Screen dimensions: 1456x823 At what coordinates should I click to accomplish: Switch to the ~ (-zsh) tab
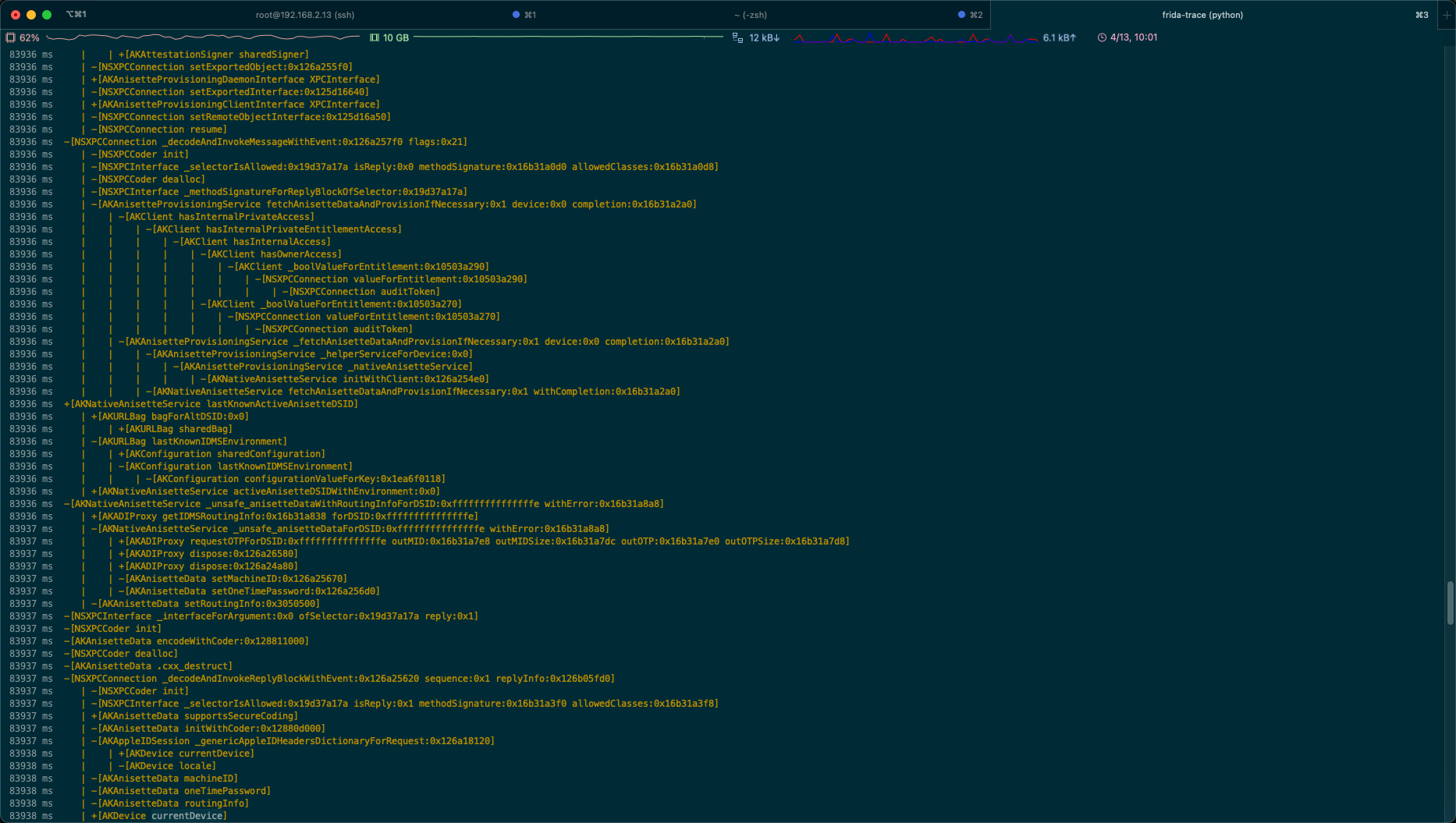pos(750,15)
